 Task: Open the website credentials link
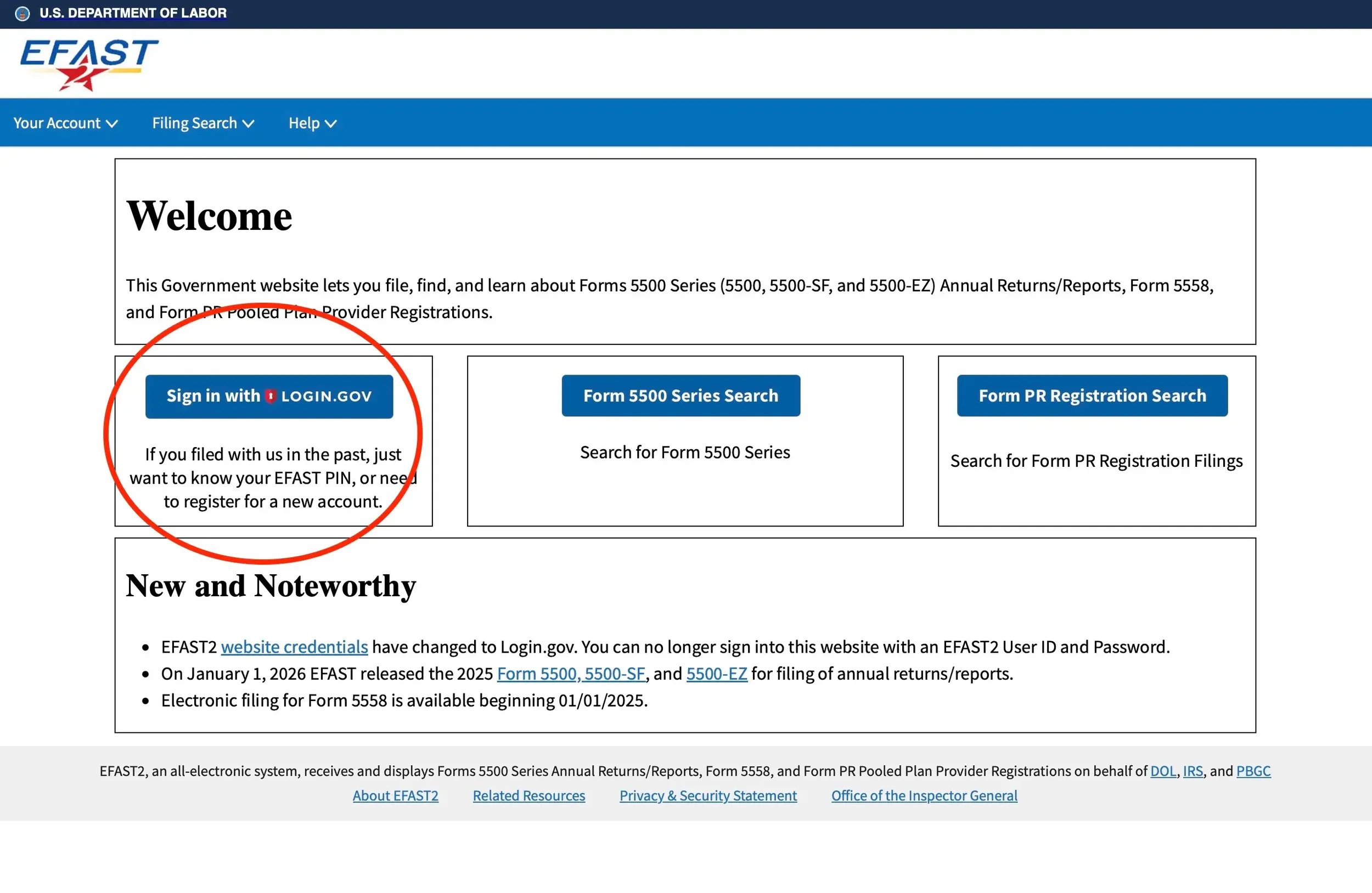click(294, 647)
